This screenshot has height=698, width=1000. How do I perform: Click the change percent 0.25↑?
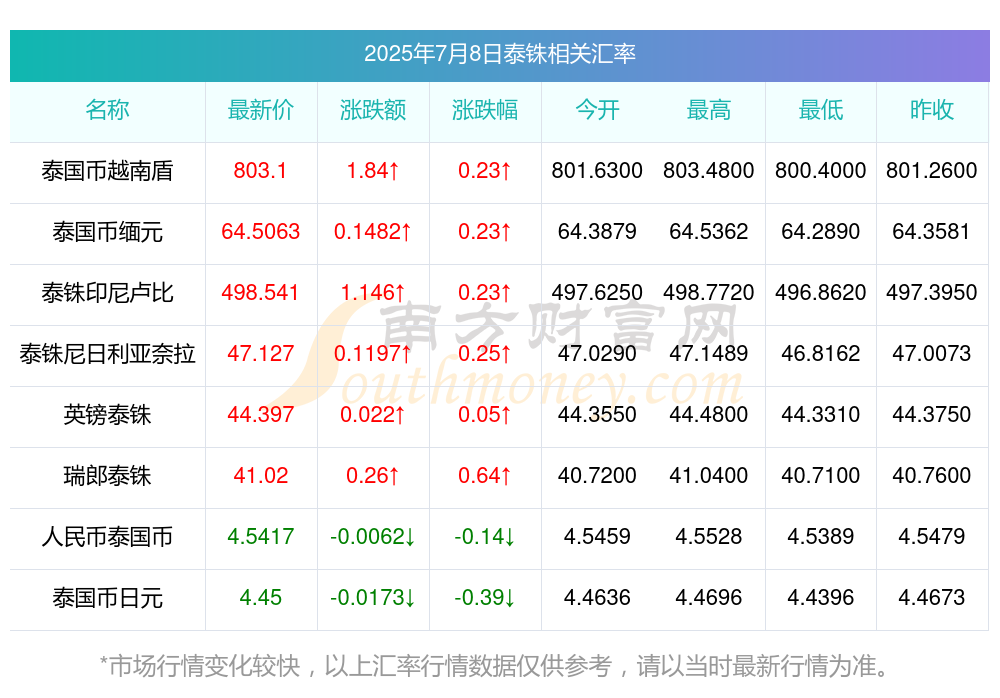[x=485, y=353]
